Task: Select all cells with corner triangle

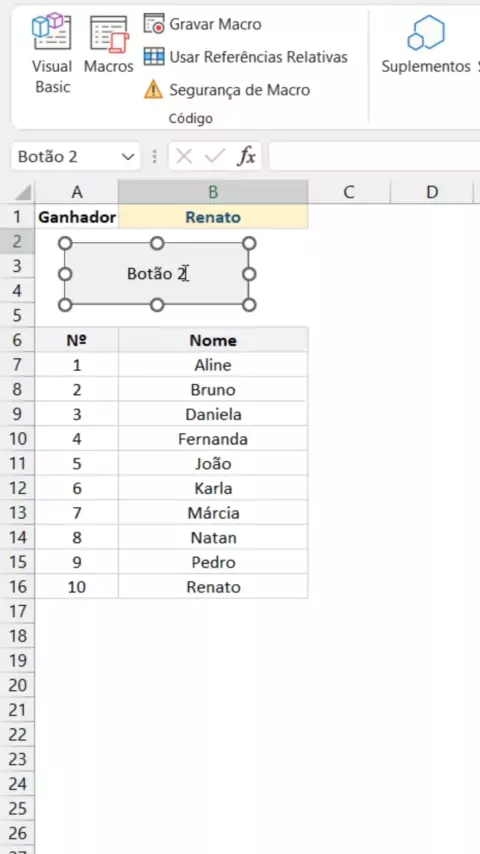Action: coord(22,192)
